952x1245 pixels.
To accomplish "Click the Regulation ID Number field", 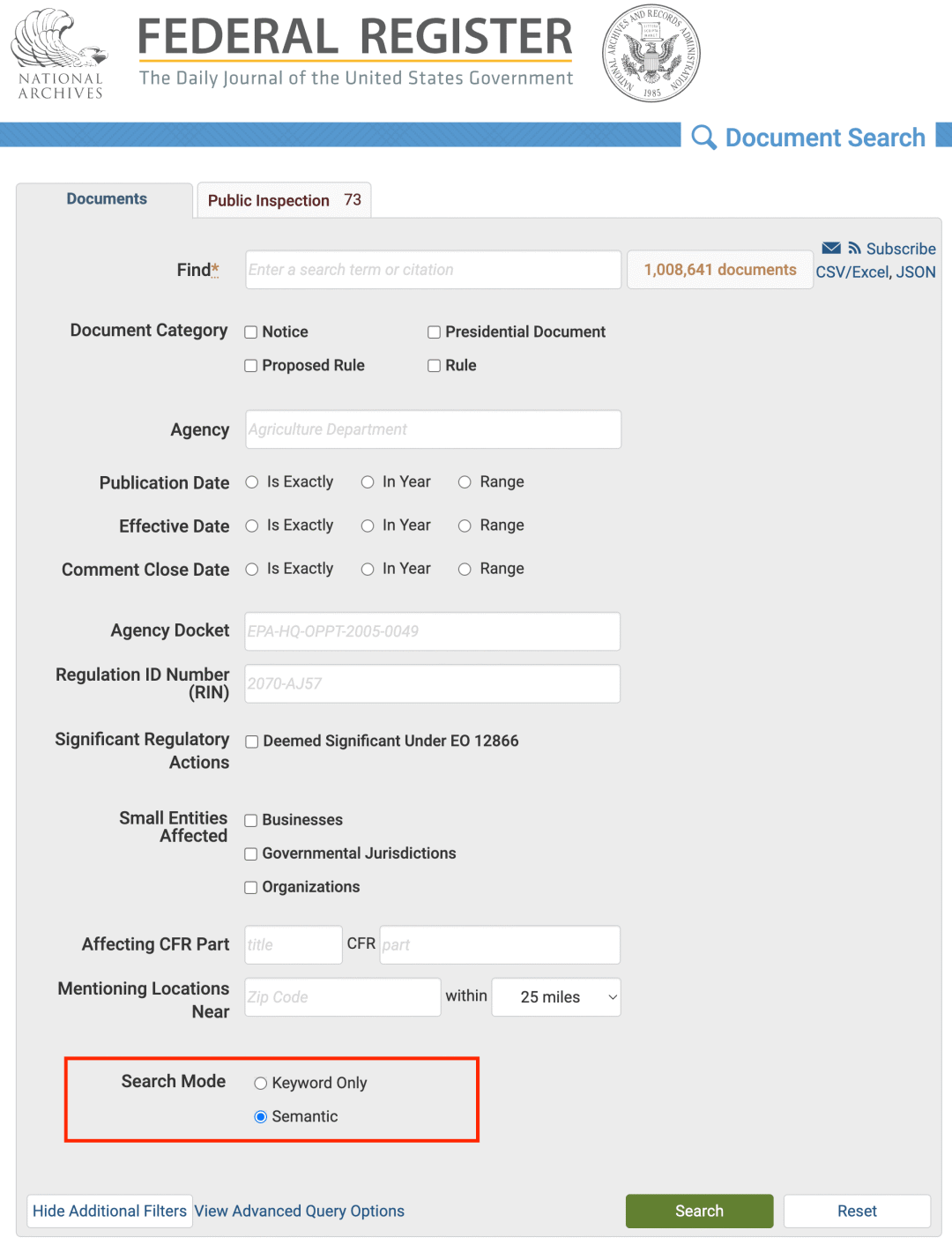I will pyautogui.click(x=432, y=683).
